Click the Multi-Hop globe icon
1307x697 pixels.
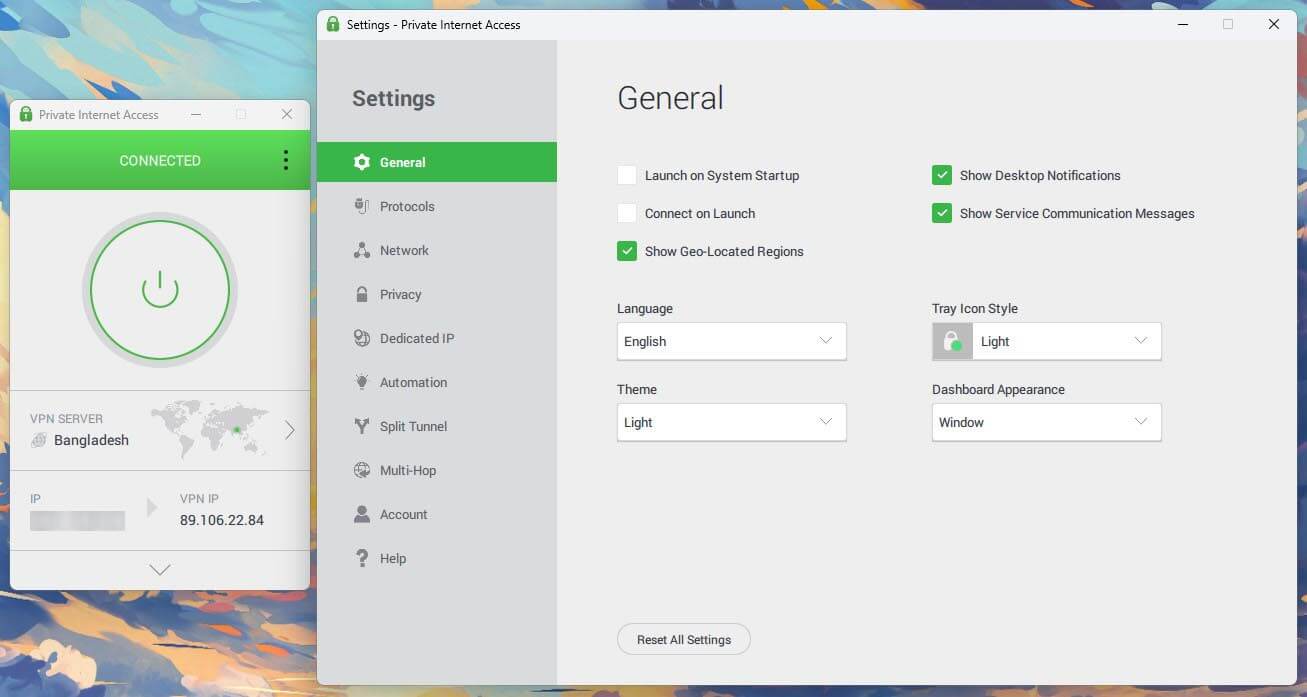coord(362,470)
